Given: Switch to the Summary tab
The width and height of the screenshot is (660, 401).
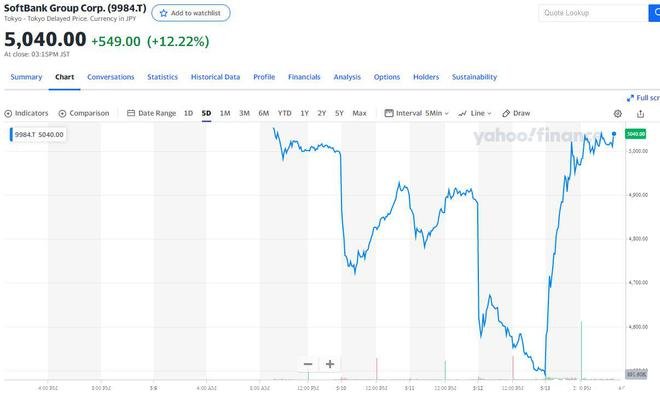Looking at the screenshot, I should point(26,77).
